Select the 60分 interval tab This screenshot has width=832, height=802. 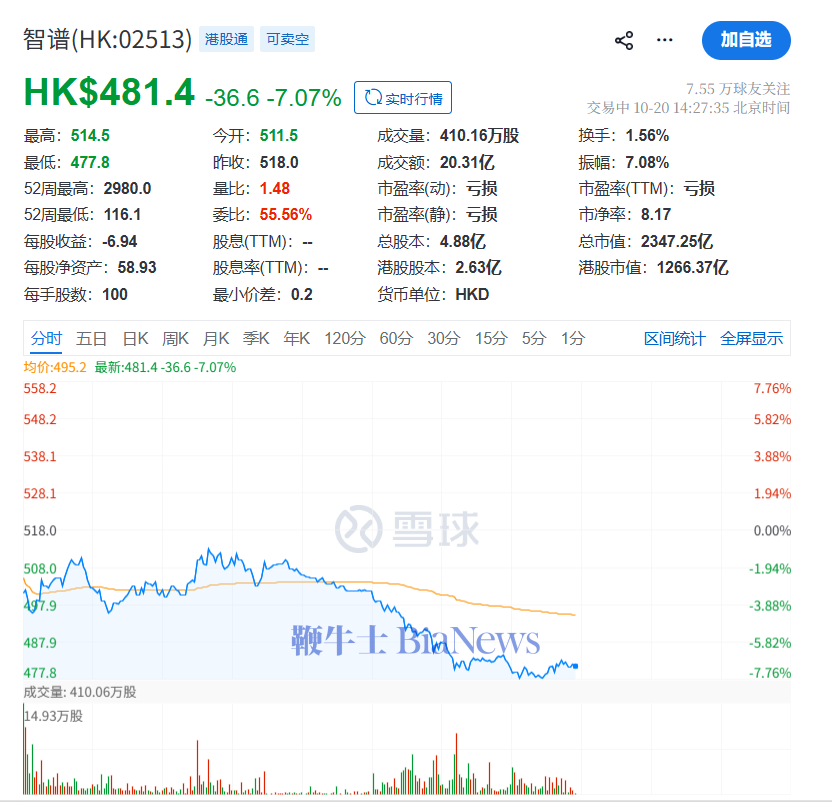point(396,338)
